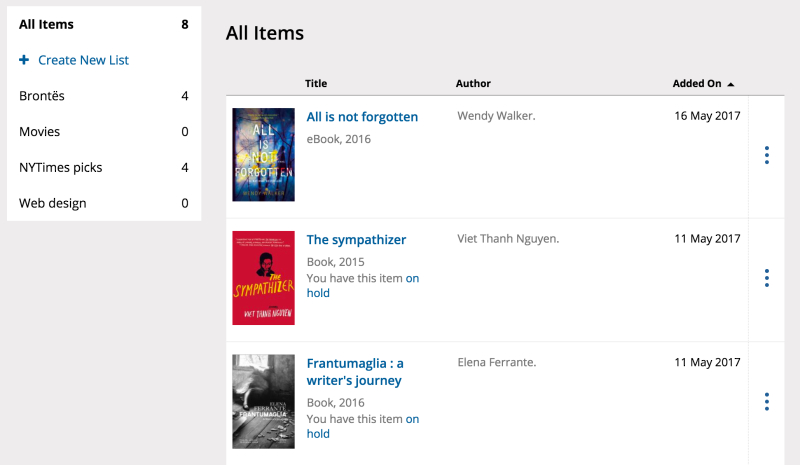The height and width of the screenshot is (465, 800).
Task: Click the plus icon beside Create New List
Action: click(24, 60)
